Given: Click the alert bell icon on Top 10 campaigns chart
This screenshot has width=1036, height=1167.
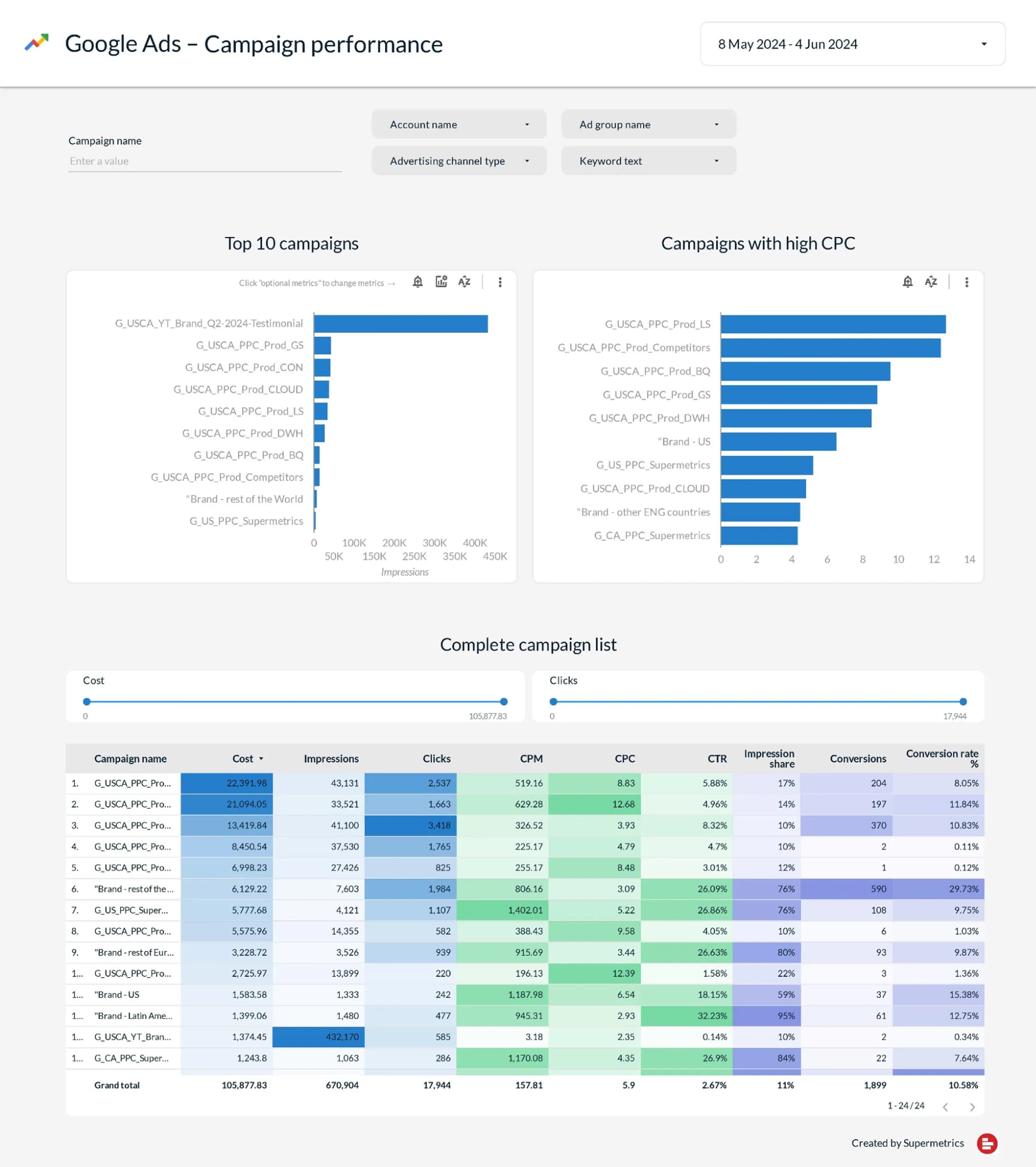Looking at the screenshot, I should [417, 282].
